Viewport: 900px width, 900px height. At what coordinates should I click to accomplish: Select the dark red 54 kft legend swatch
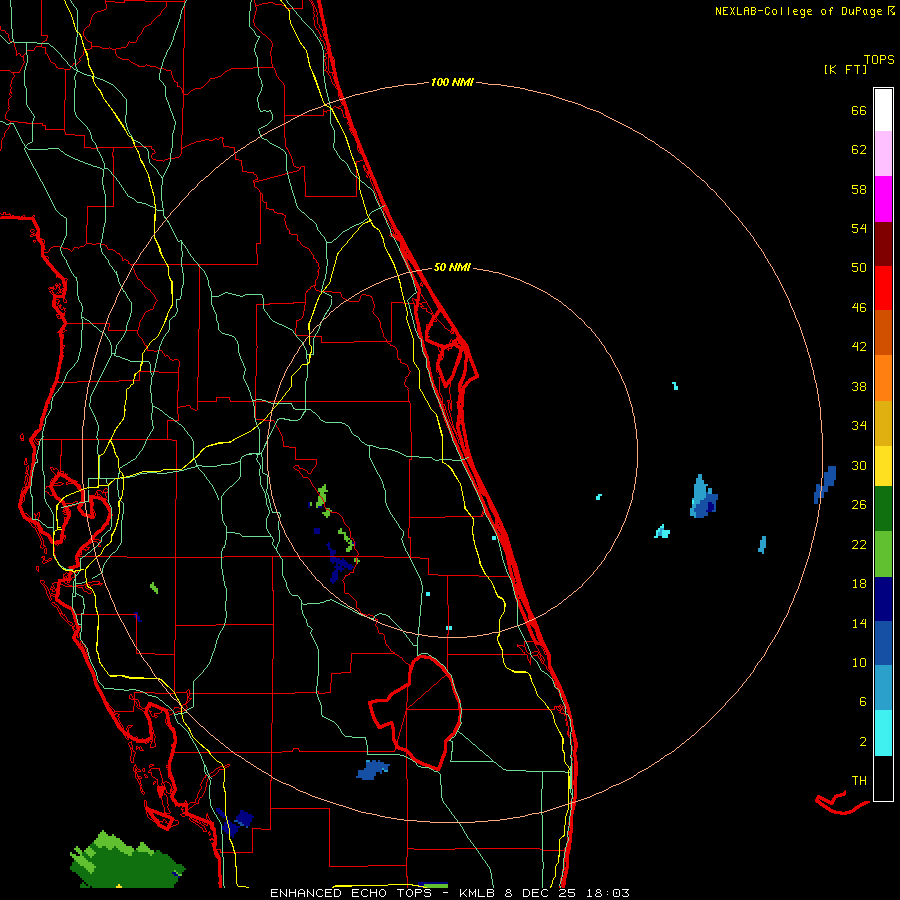tap(883, 243)
